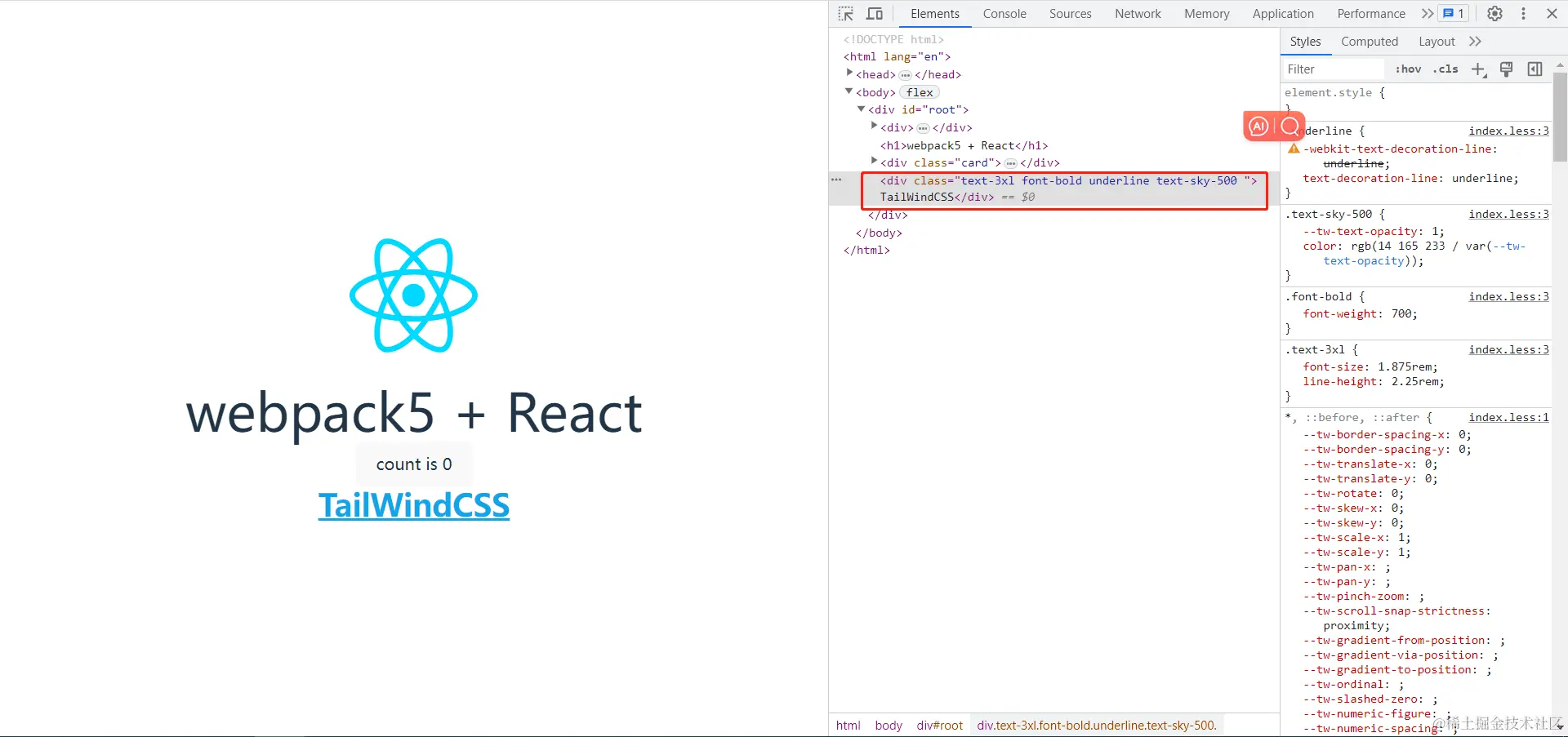This screenshot has height=737, width=1568.
Task: Switch to the Console tab
Action: (1004, 14)
